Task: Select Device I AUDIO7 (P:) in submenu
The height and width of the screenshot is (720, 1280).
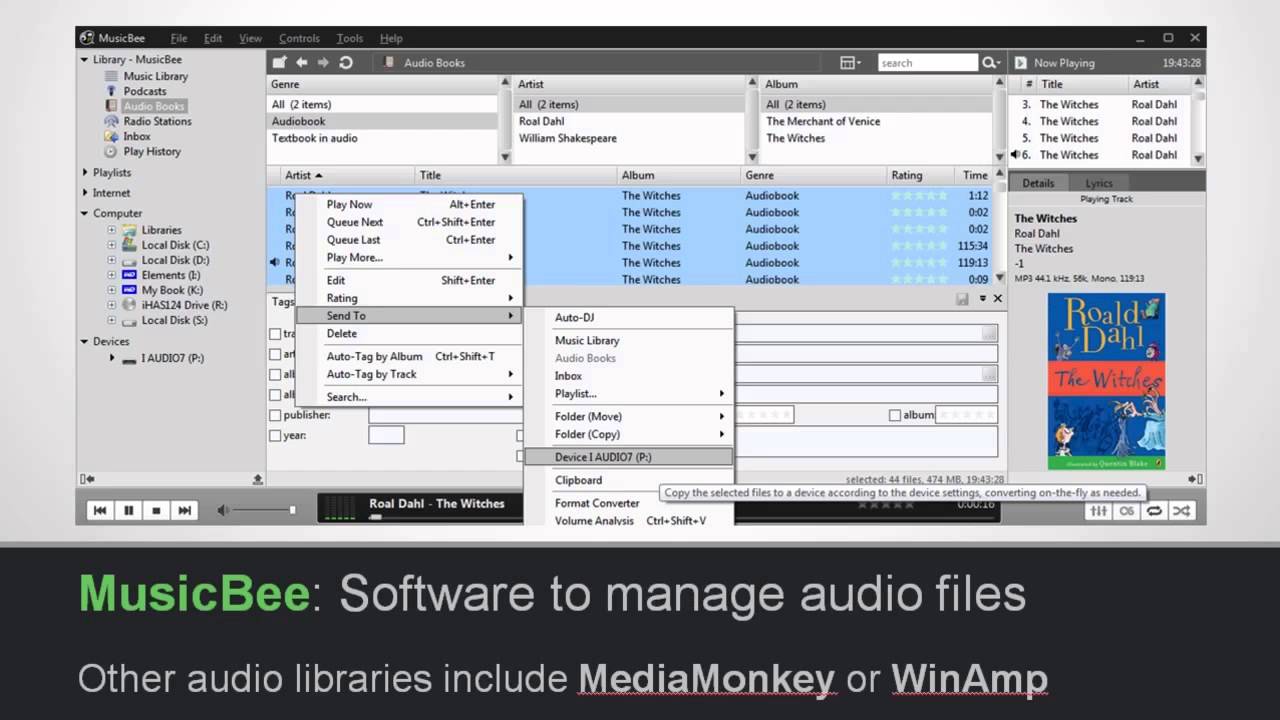Action: click(629, 457)
